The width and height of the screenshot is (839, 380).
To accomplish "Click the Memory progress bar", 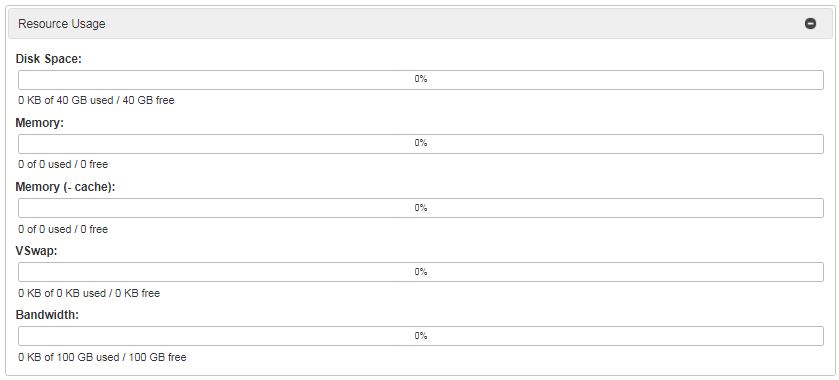I will 421,144.
